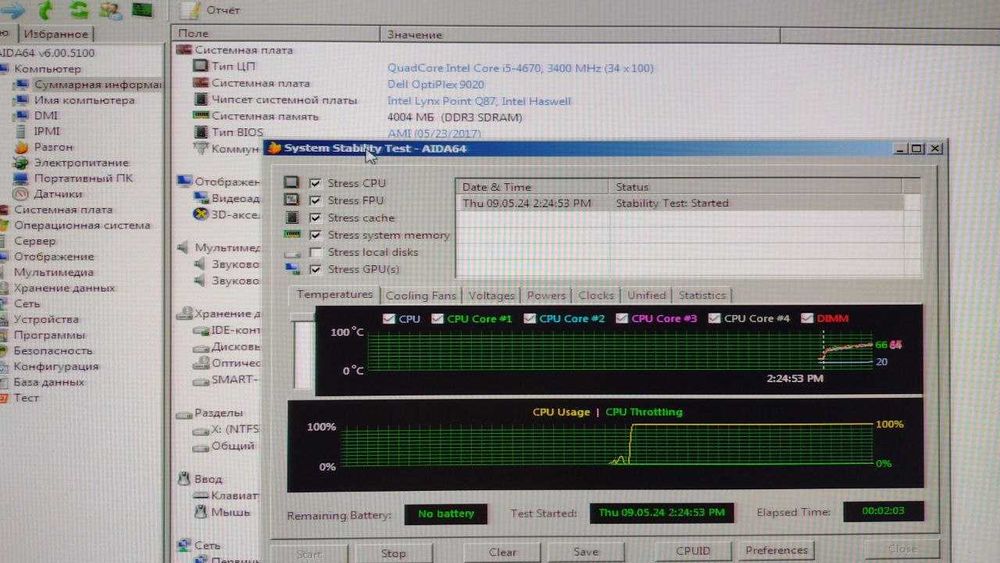Toggle the CPU Core #1 graph checkbox

click(438, 318)
